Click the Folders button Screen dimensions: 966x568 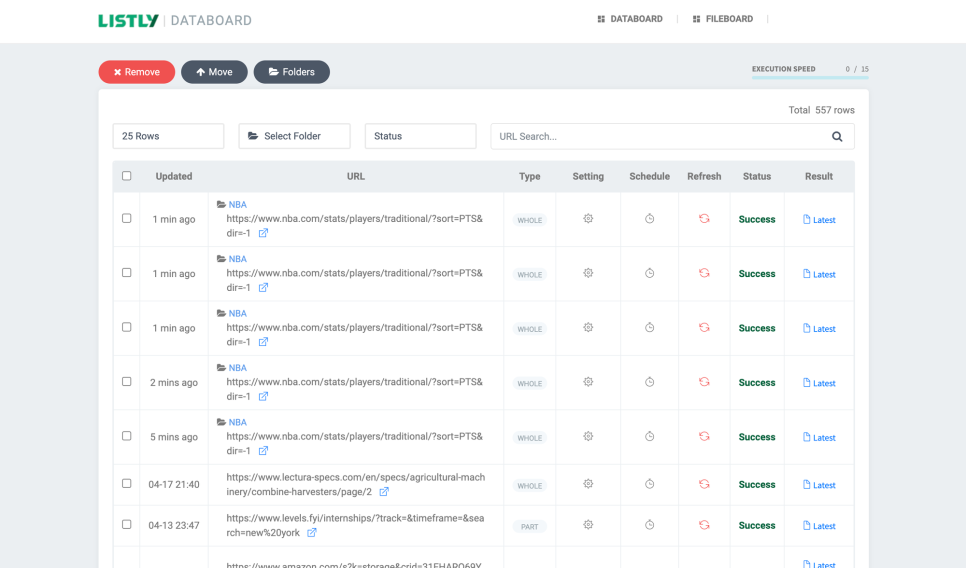291,72
